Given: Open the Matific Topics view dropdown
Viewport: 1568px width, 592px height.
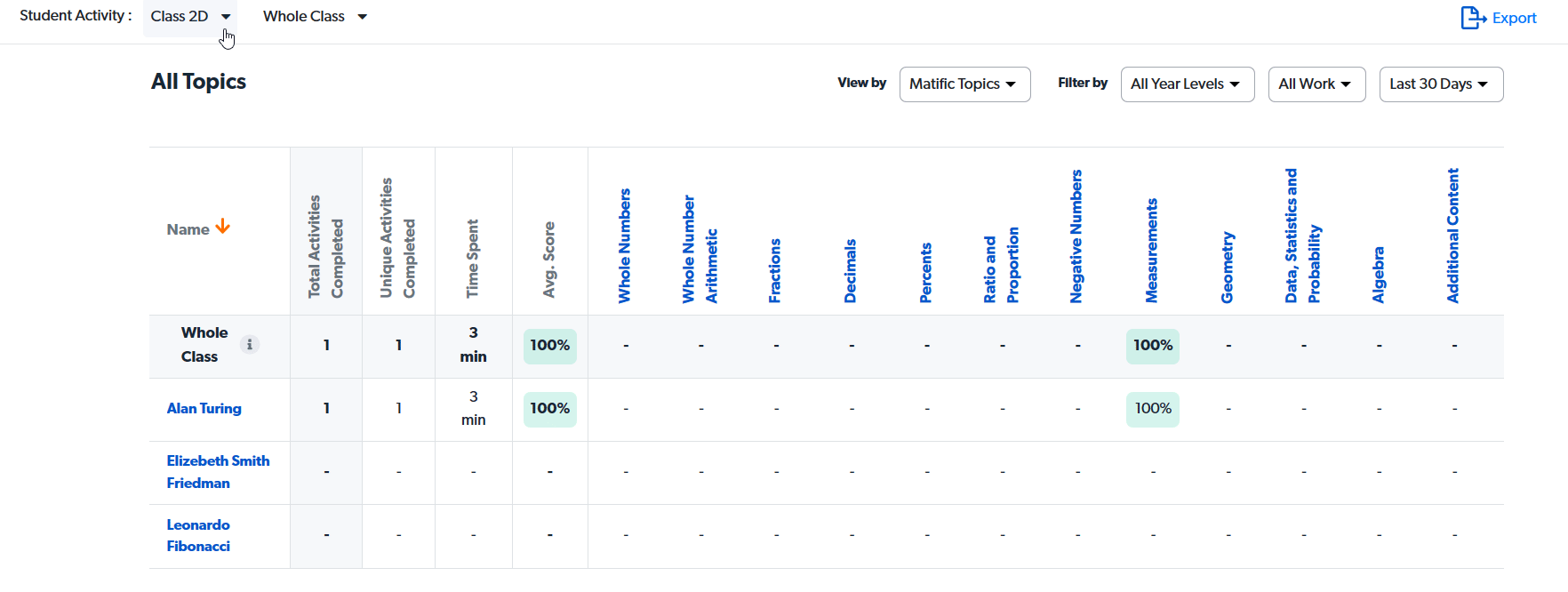Looking at the screenshot, I should pos(964,84).
